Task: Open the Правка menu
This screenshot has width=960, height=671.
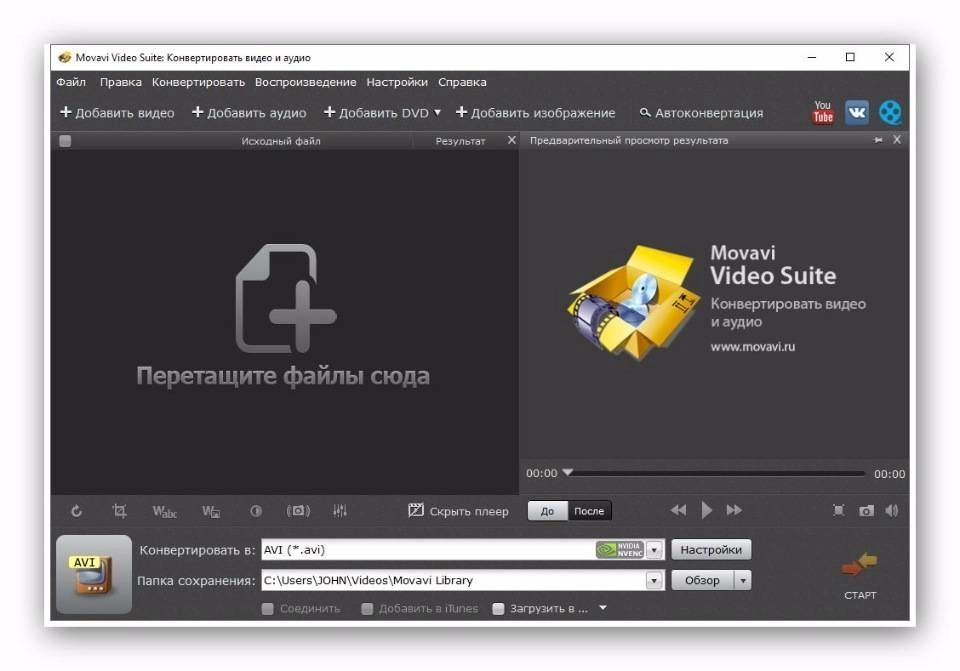Action: (x=121, y=82)
